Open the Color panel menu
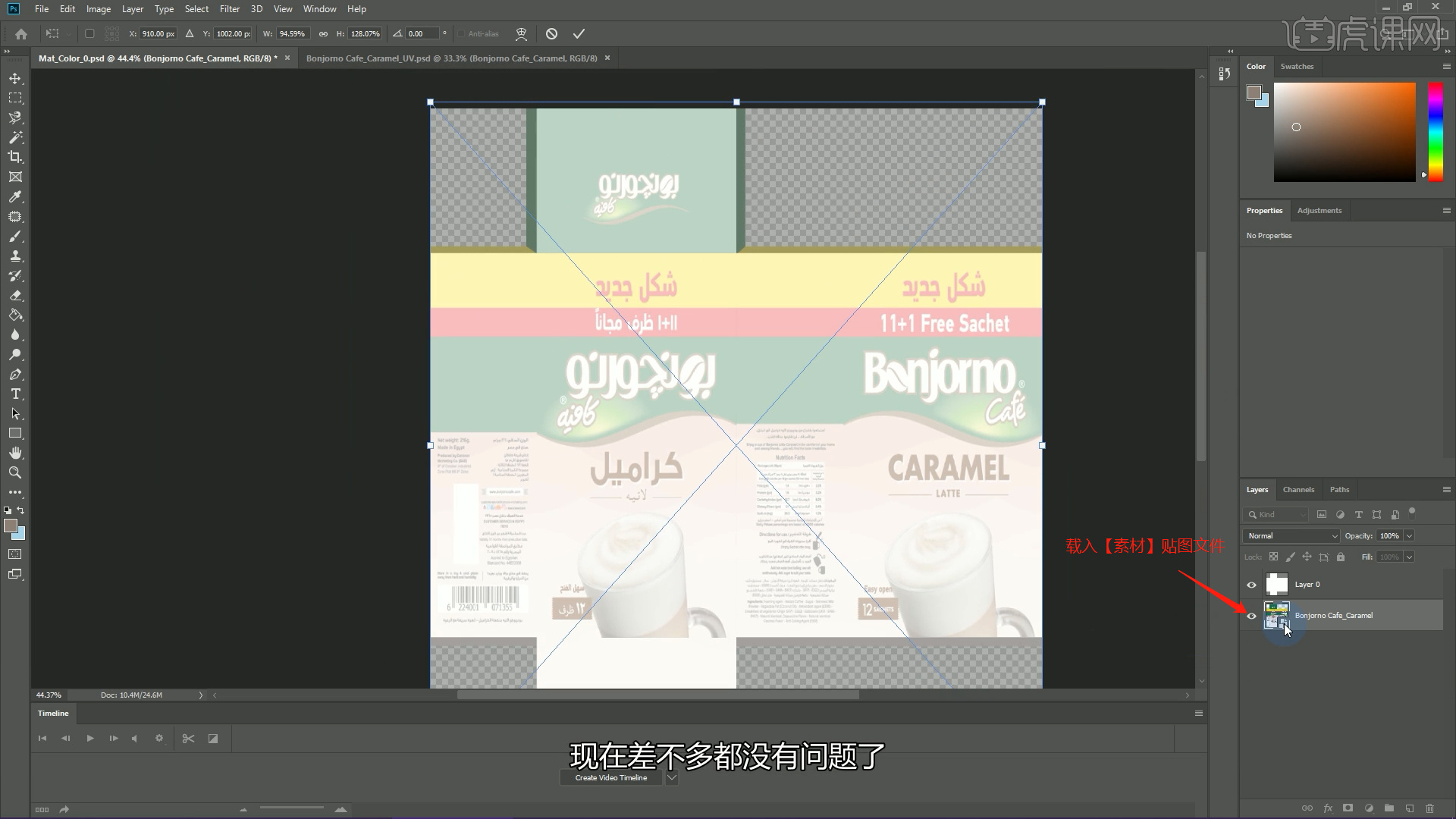Viewport: 1456px width, 819px height. (1446, 67)
